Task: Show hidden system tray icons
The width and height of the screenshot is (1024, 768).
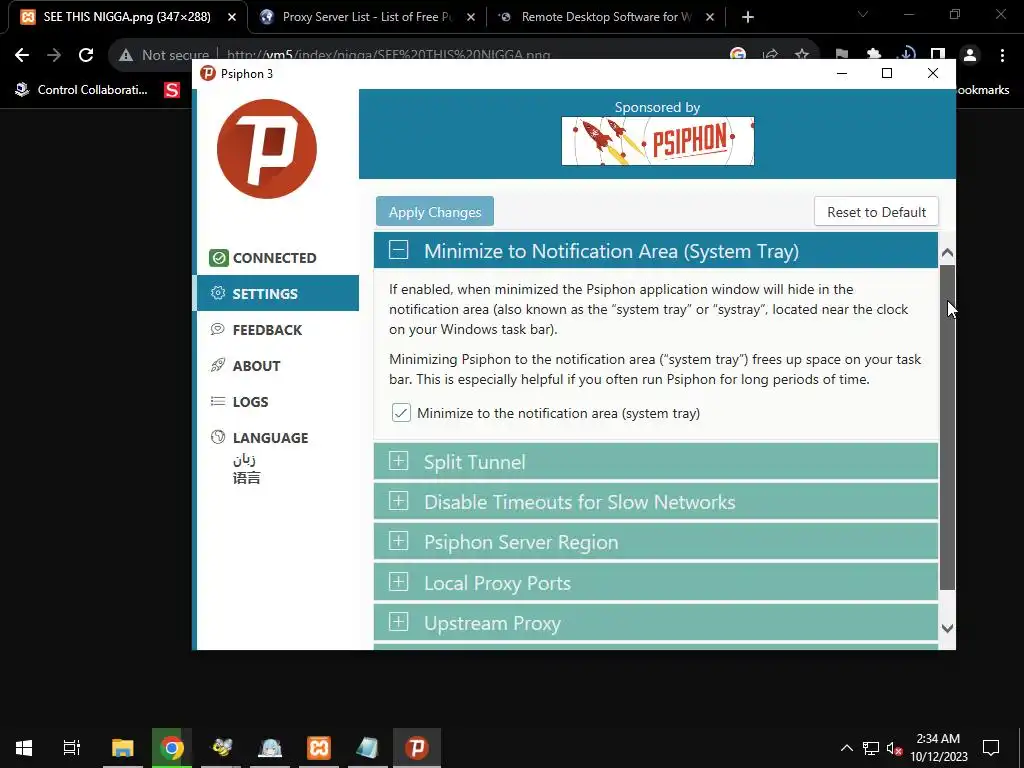Action: 846,748
